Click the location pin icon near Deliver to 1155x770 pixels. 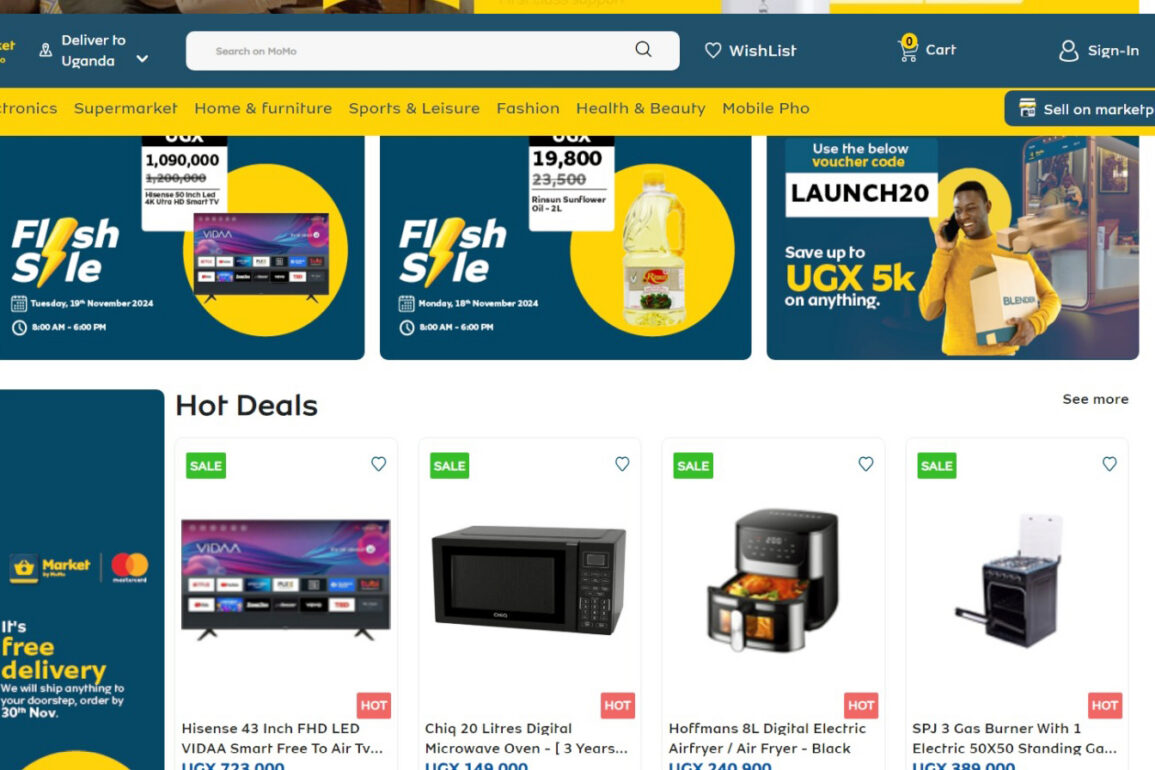46,50
